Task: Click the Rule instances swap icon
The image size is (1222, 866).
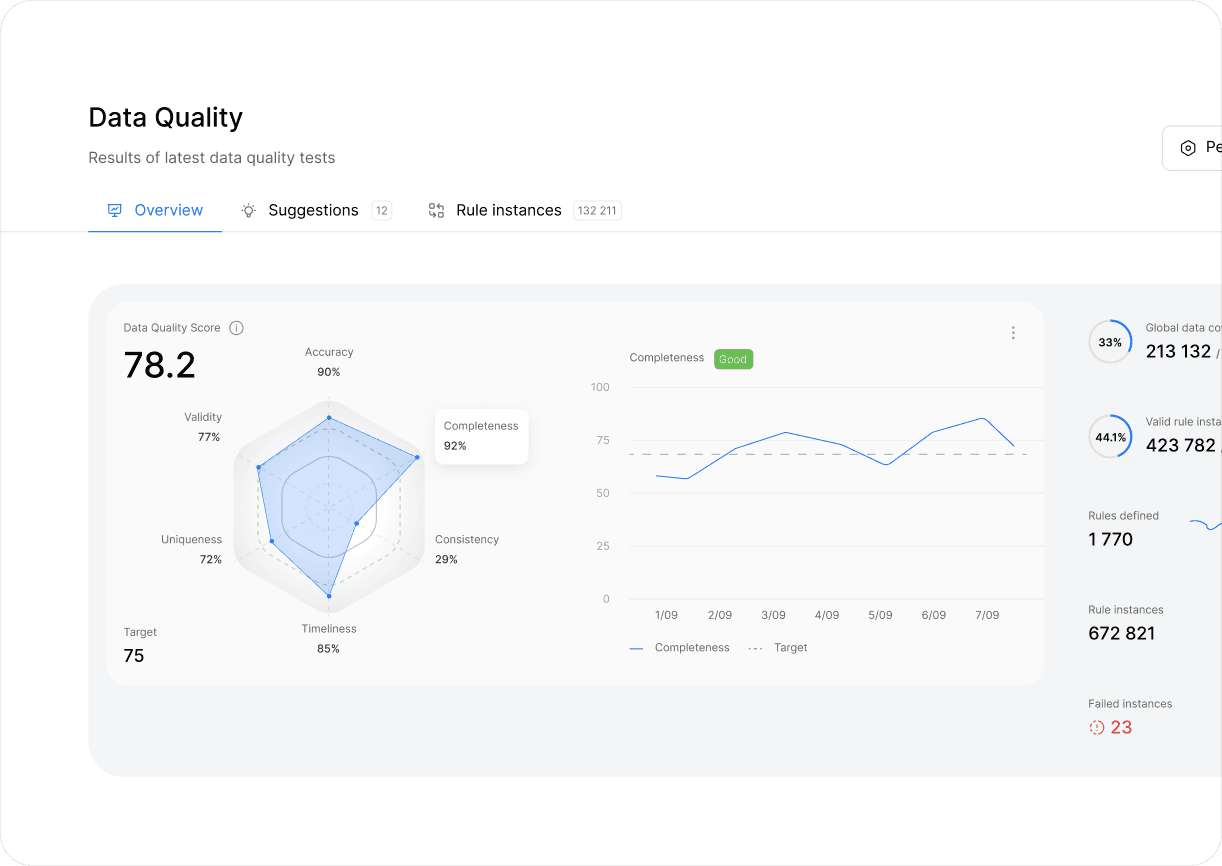Action: [436, 210]
